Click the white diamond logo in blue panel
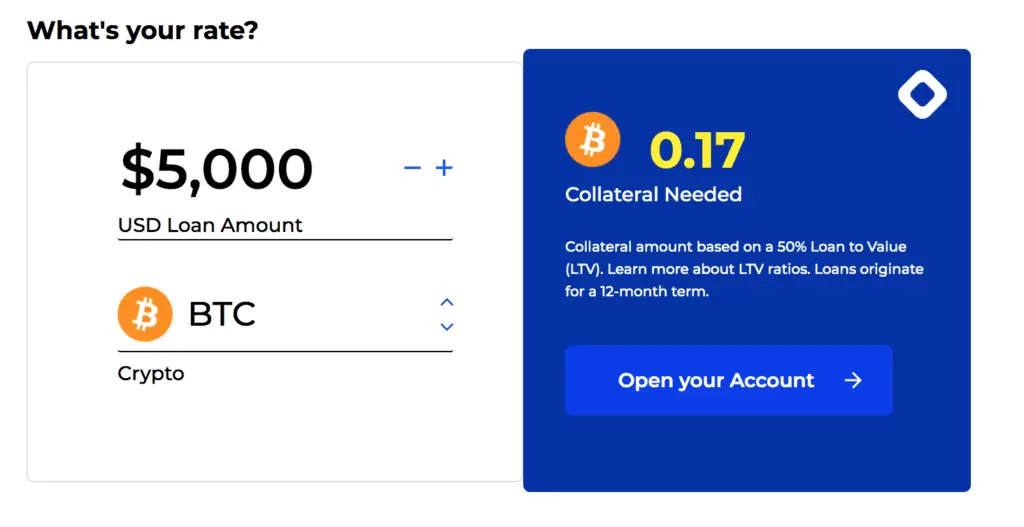The image size is (1024, 527). click(x=922, y=94)
